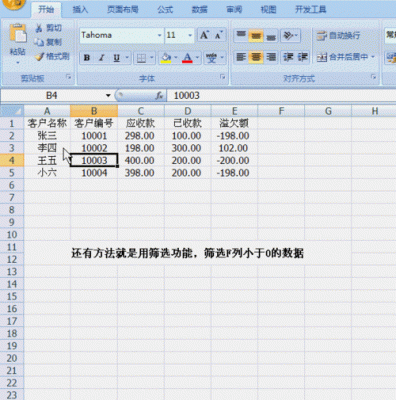
Task: Select cell containing 10004
Action: pos(94,173)
